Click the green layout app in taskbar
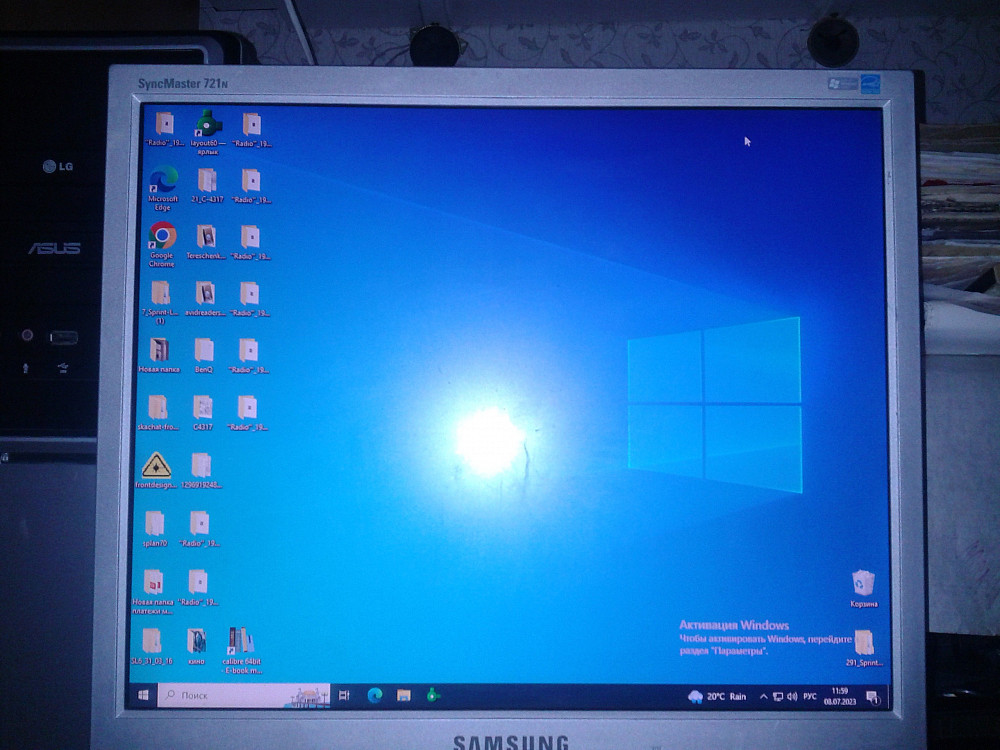This screenshot has width=1000, height=750. point(433,695)
